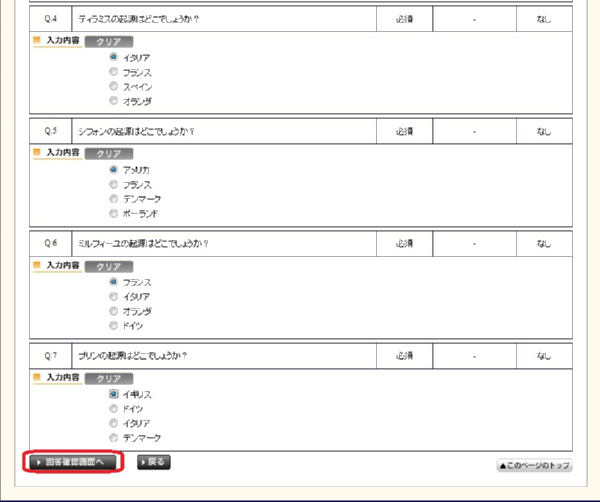
Task: Jump to top via このページのトップ
Action: [x=534, y=466]
